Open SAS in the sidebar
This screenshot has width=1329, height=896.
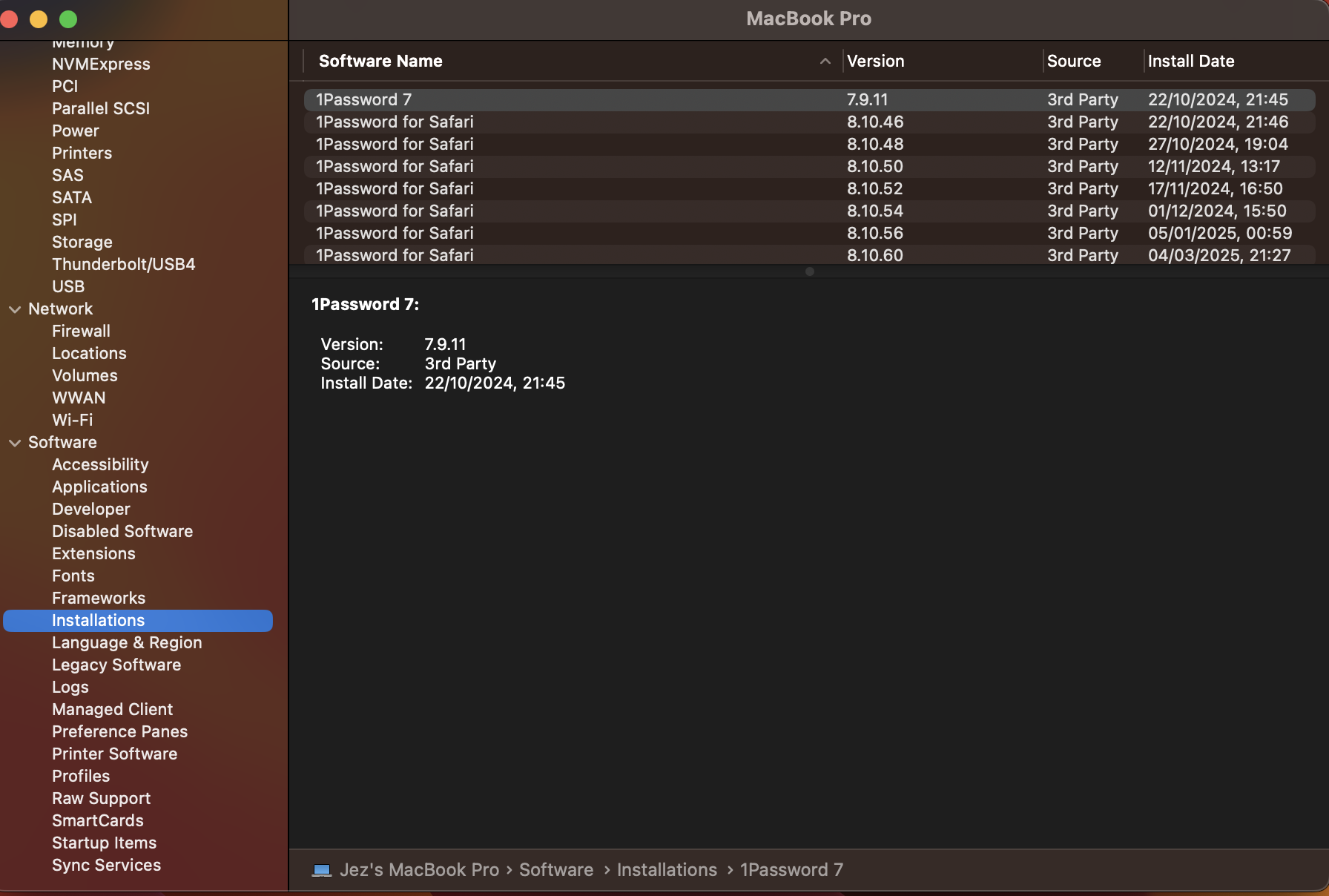(67, 176)
